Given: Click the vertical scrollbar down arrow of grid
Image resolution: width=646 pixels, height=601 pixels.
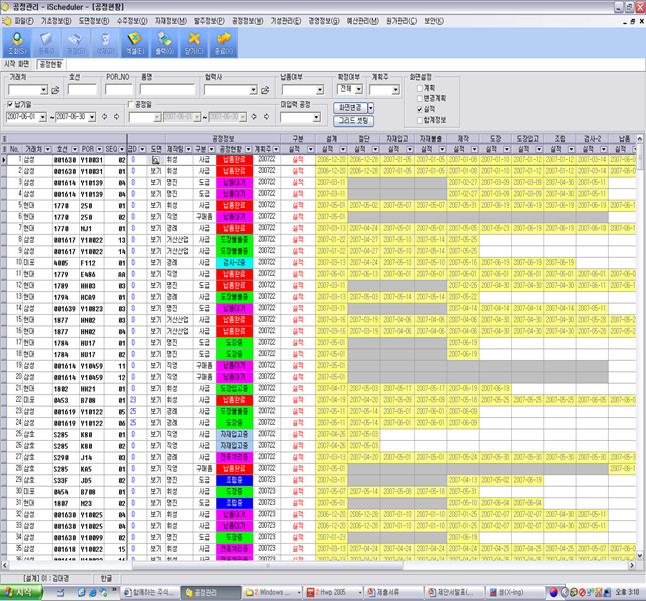Looking at the screenshot, I should pos(640,556).
